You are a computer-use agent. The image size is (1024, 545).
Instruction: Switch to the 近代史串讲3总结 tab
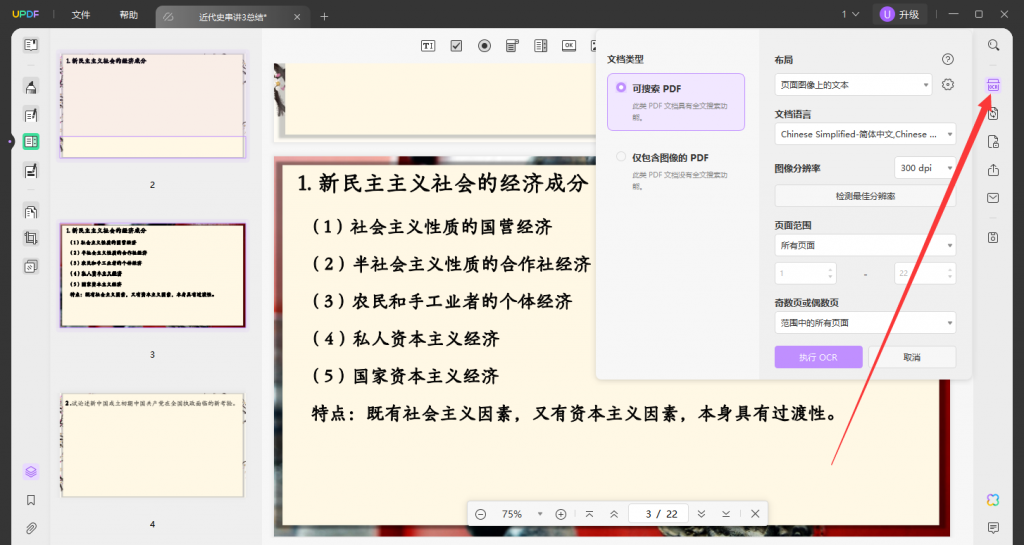pyautogui.click(x=232, y=17)
